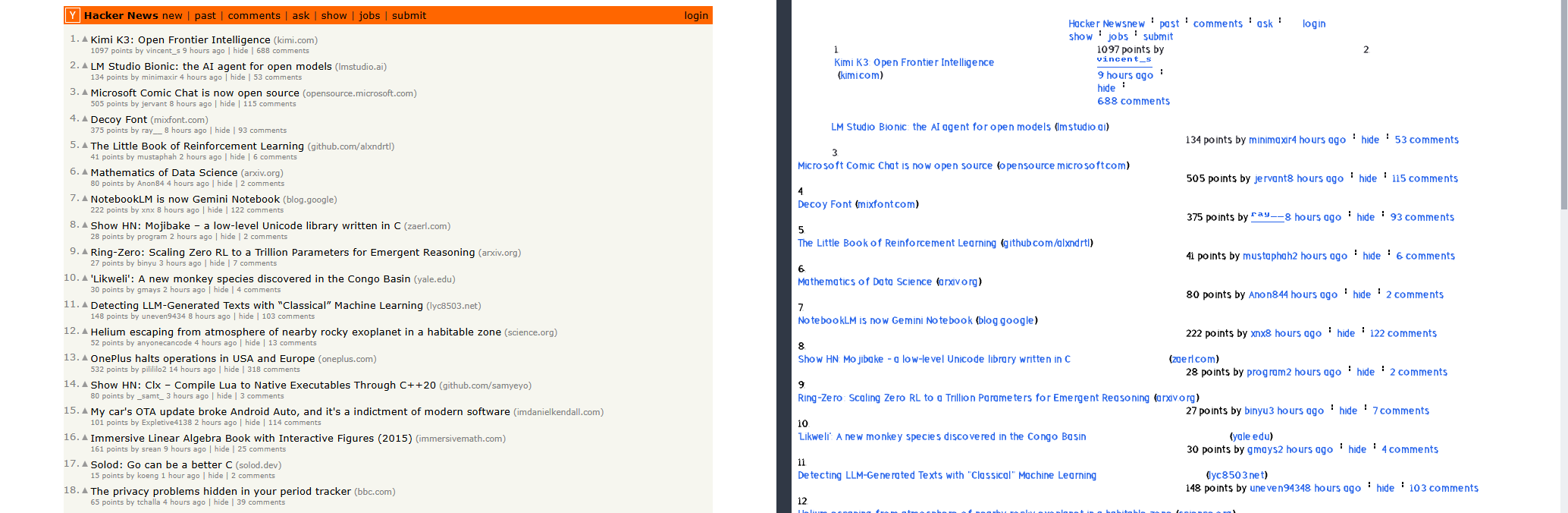Viewport: 1568px width, 513px height.
Task: Open 'past' in the orange header
Action: coord(205,15)
